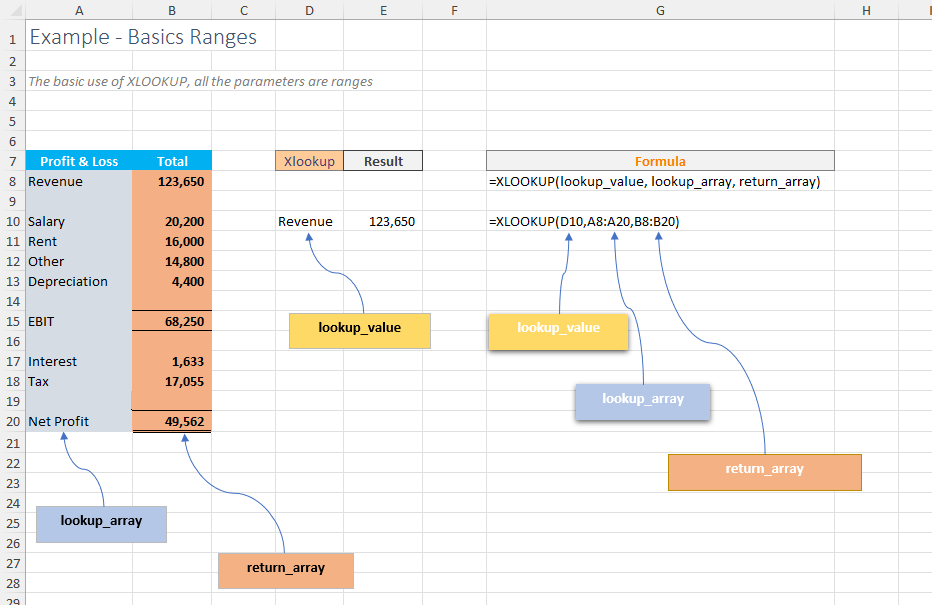This screenshot has width=932, height=605.
Task: Click the Rent label cell
Action: (79, 241)
